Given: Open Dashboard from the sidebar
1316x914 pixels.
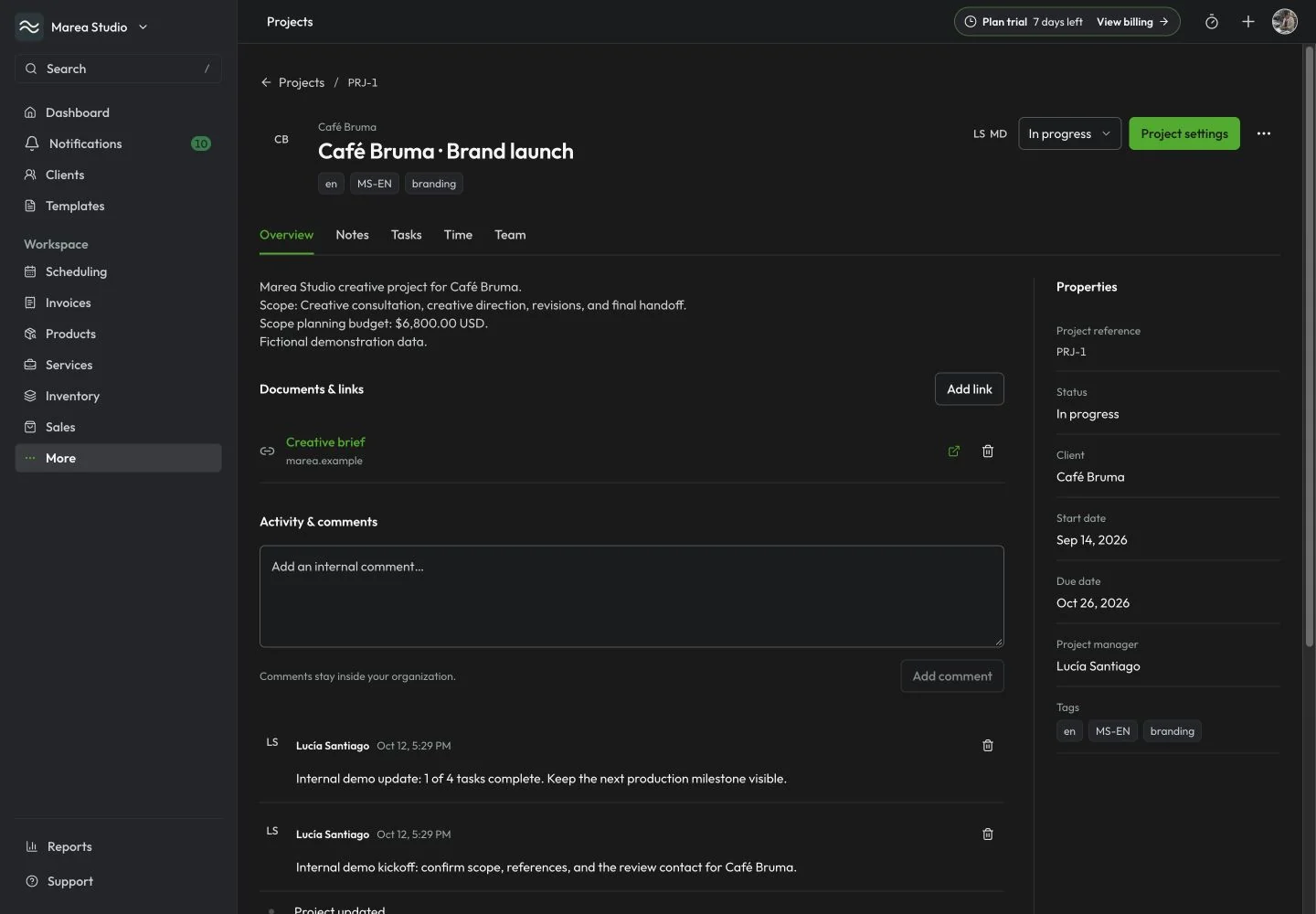Looking at the screenshot, I should tap(119, 112).
